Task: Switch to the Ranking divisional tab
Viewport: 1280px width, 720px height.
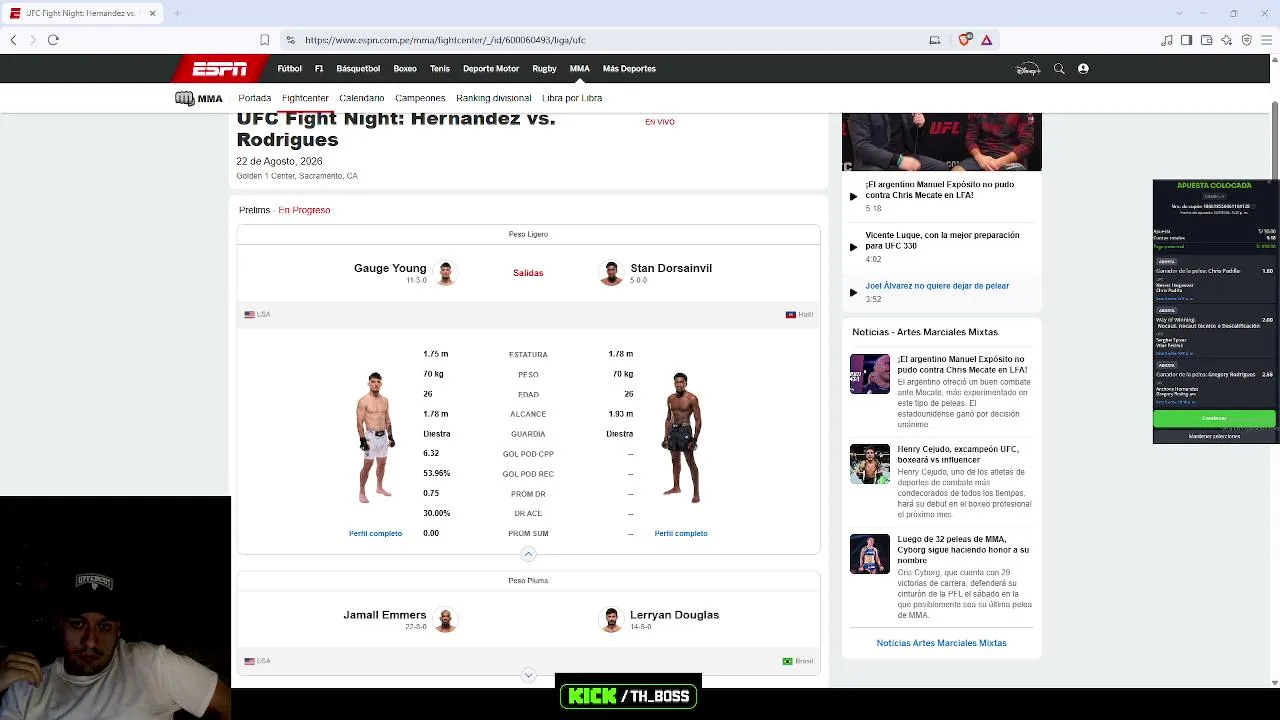Action: (x=494, y=98)
